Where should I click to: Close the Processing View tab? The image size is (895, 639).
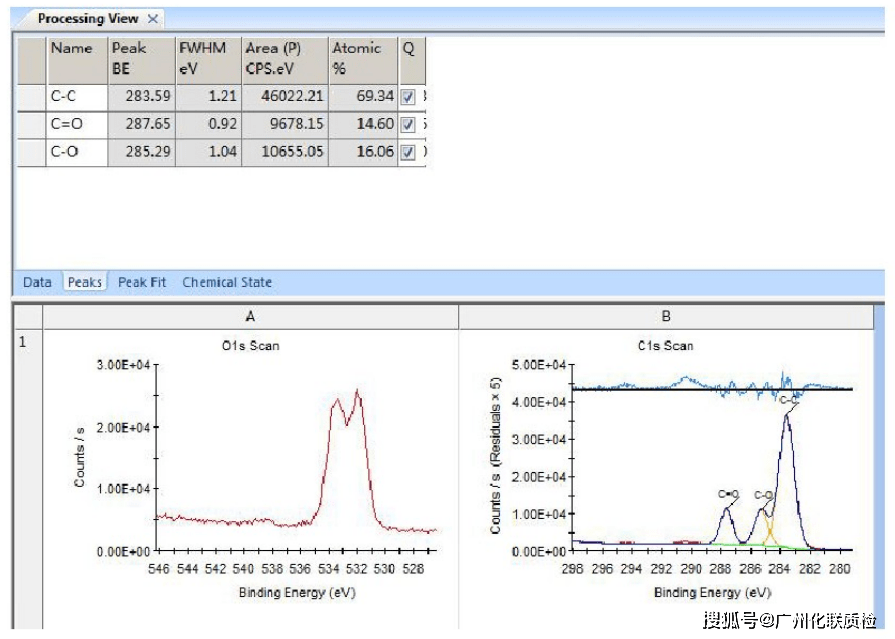[x=152, y=19]
